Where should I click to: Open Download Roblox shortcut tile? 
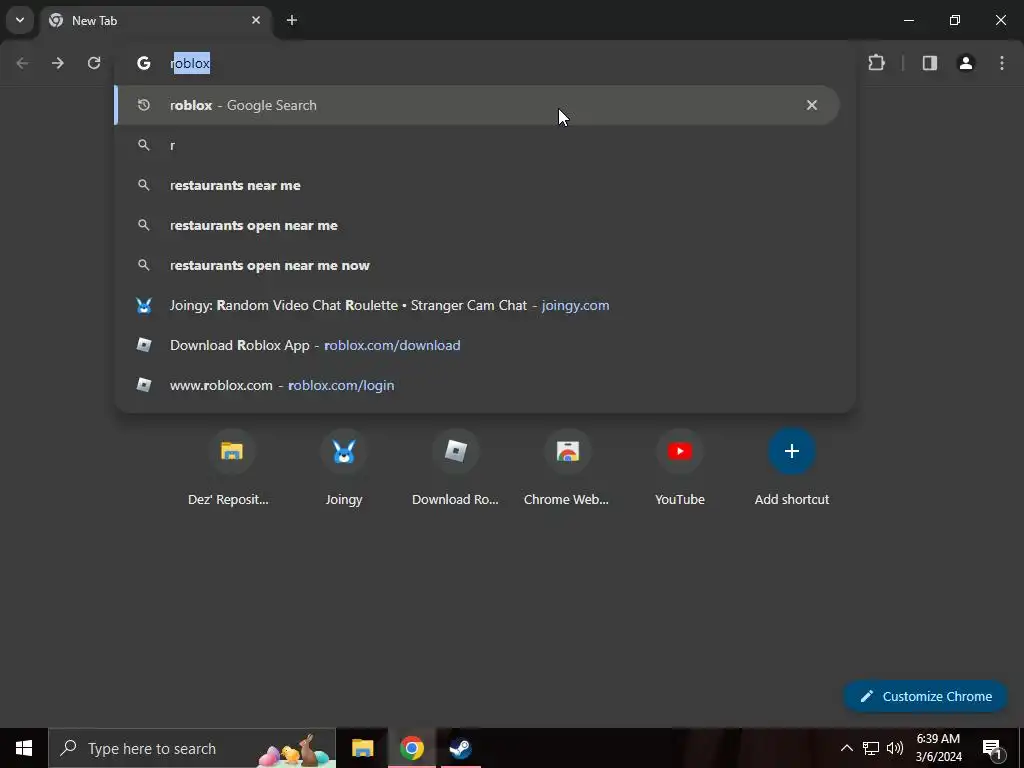pos(455,468)
